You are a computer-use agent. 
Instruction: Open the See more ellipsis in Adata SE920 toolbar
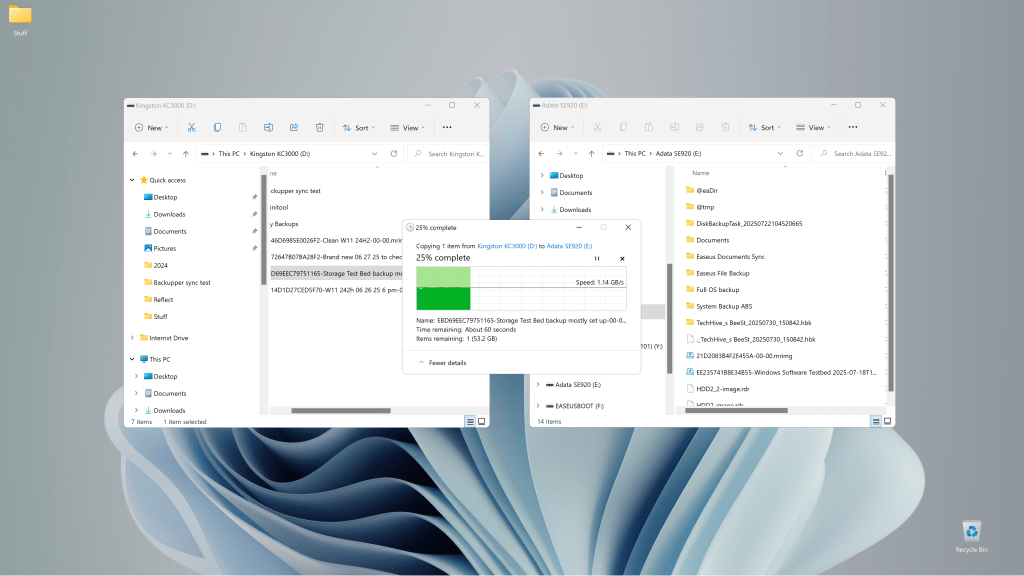(852, 127)
